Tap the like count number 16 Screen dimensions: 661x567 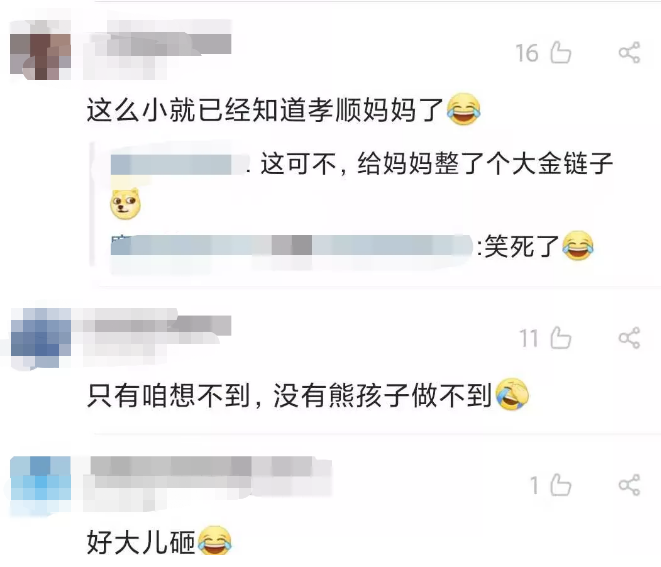(527, 53)
